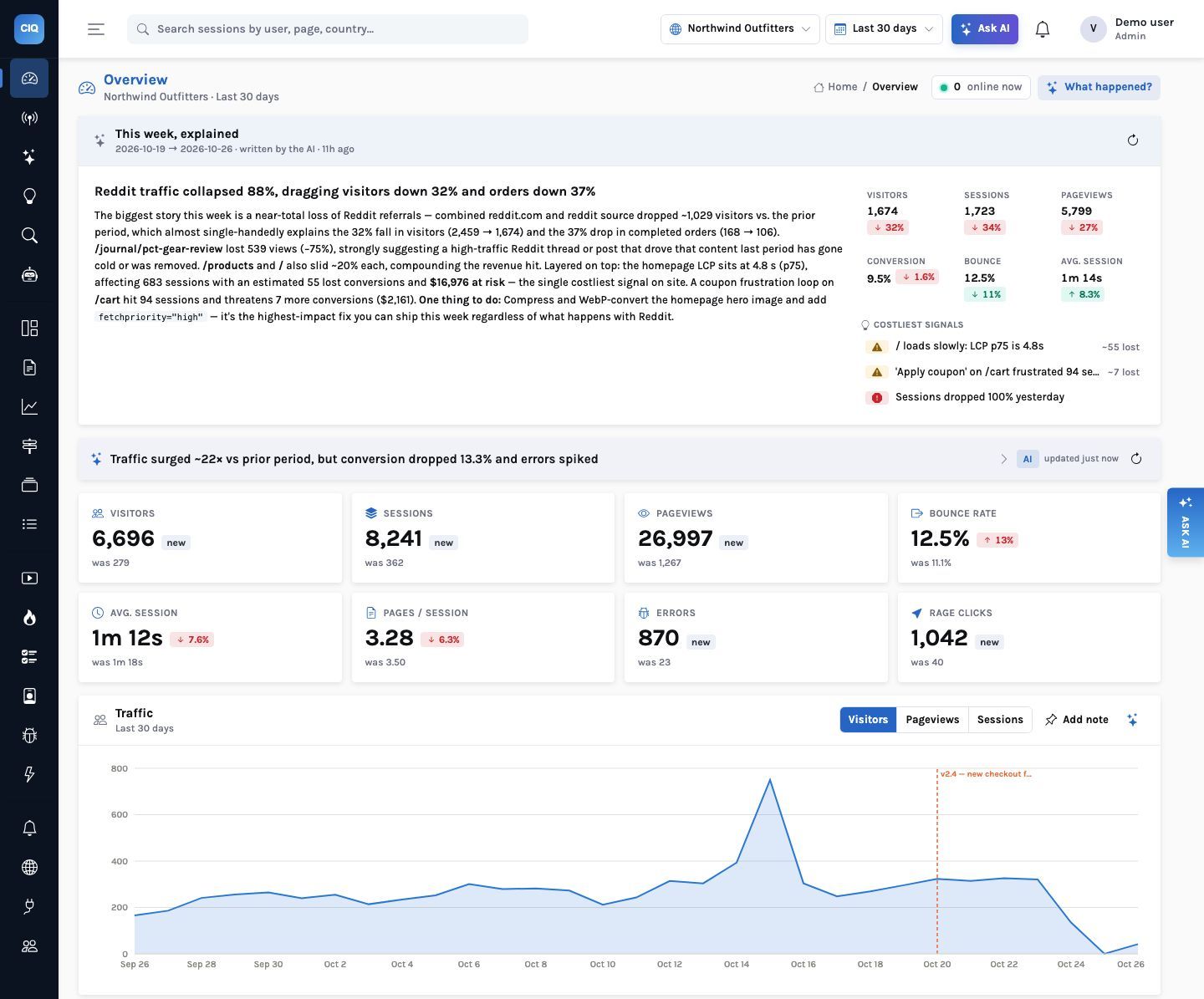Open the Demo user account menu
Image resolution: width=1204 pixels, height=999 pixels.
point(1127,29)
